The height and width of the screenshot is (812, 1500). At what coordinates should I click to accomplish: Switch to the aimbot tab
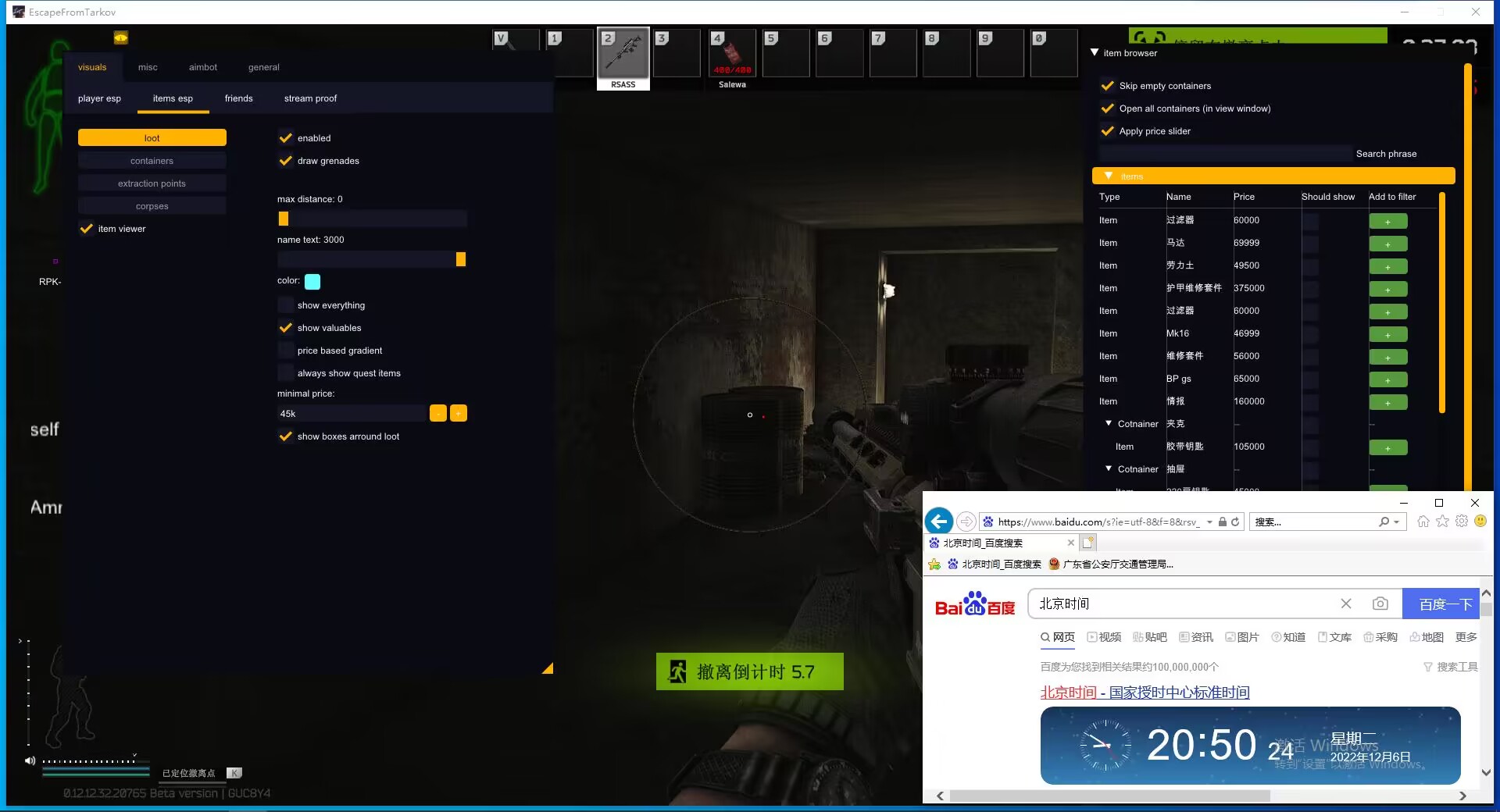pyautogui.click(x=202, y=67)
